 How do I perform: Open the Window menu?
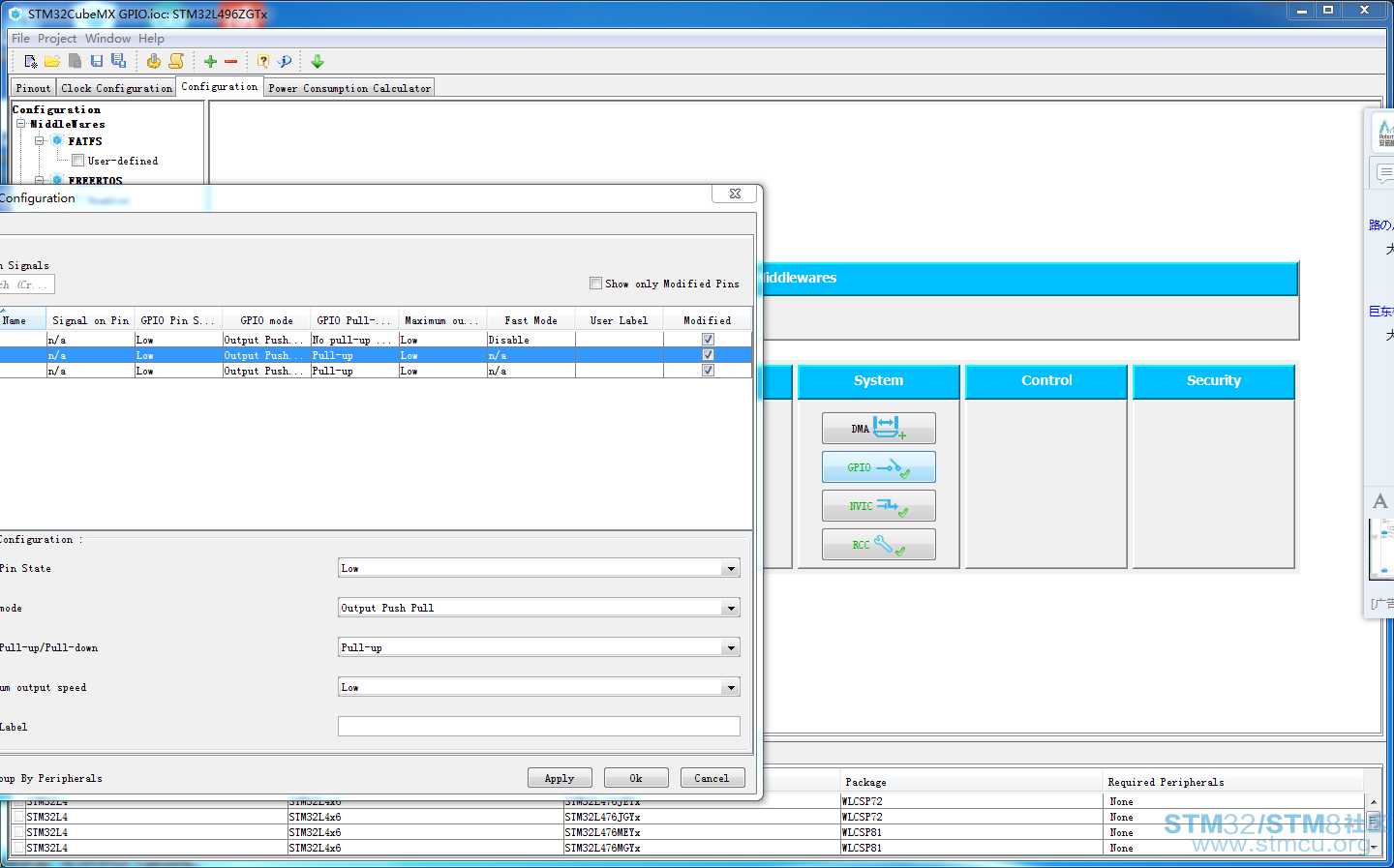107,39
